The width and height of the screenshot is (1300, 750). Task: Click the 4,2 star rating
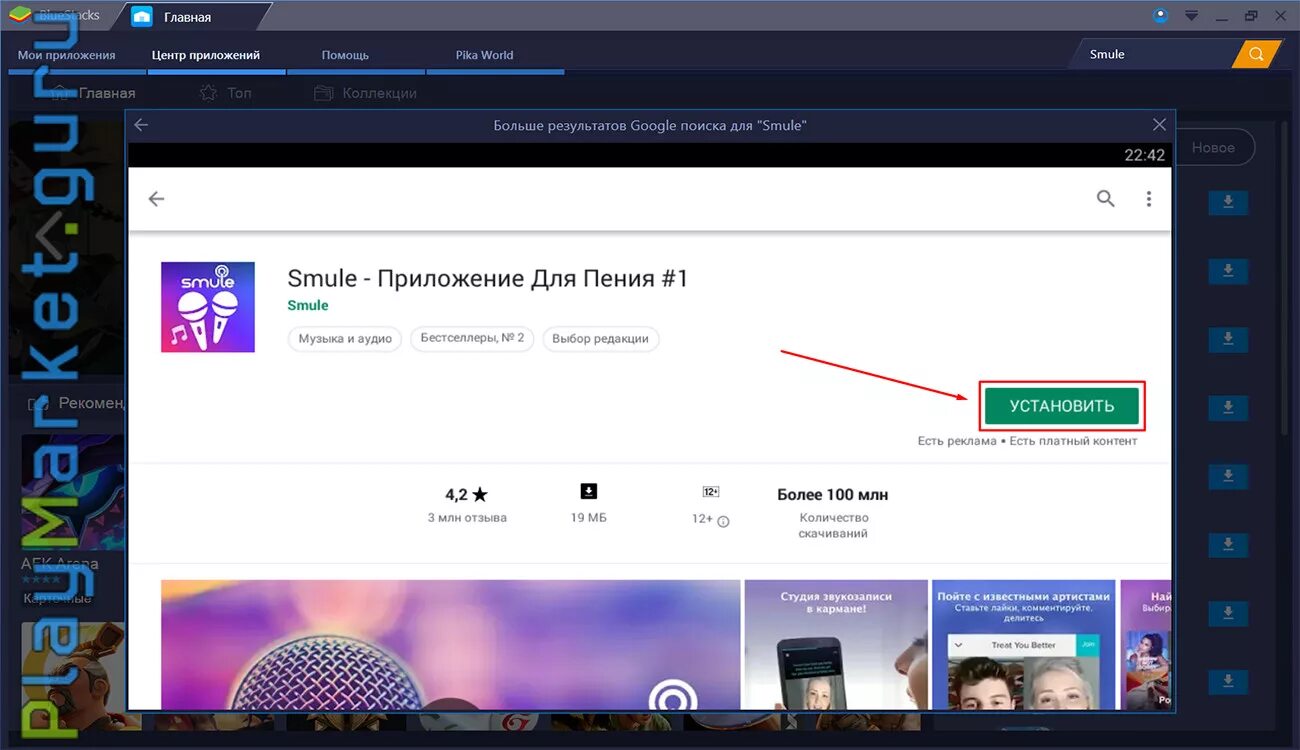click(466, 494)
